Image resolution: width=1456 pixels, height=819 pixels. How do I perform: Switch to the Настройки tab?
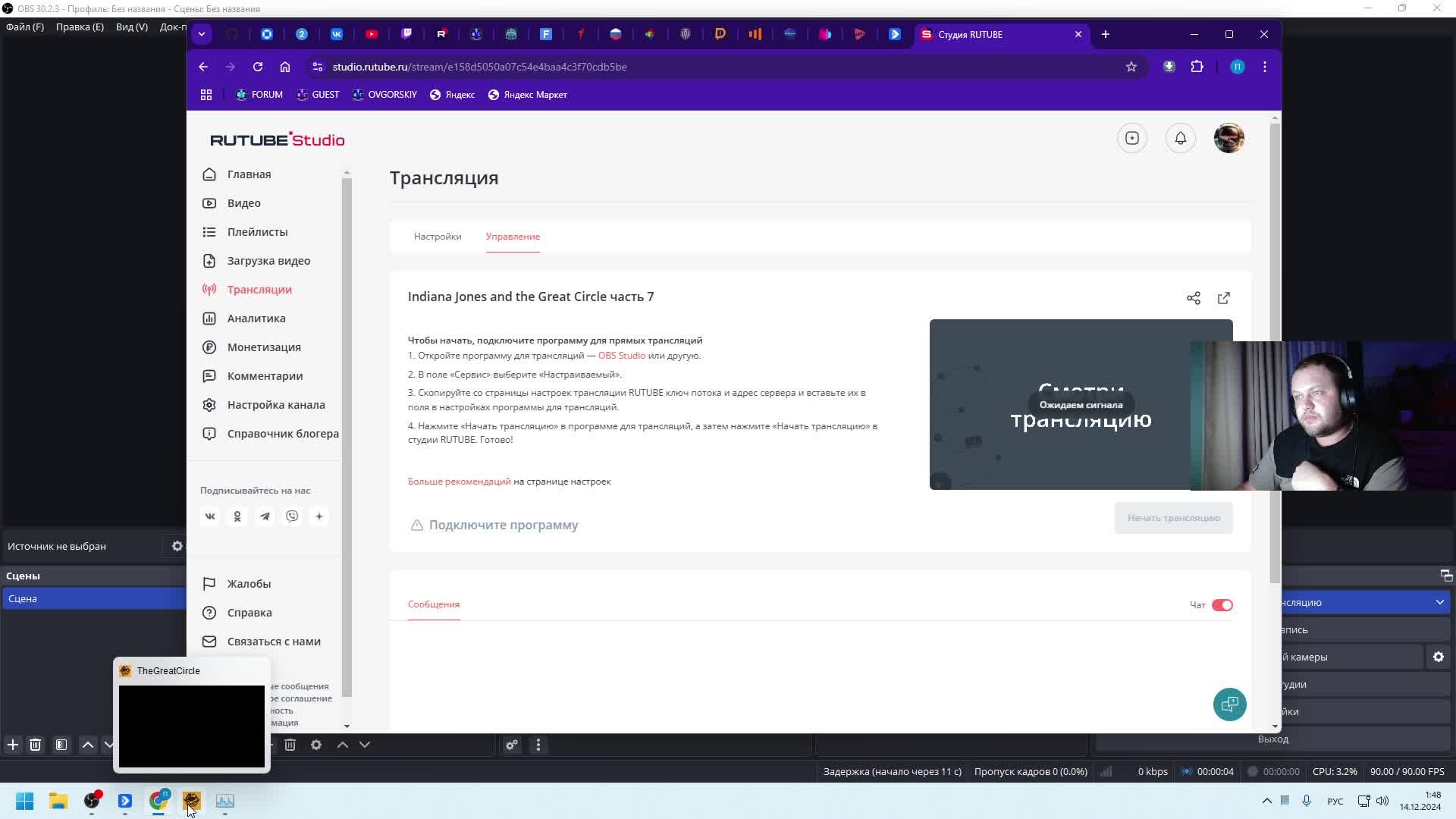pyautogui.click(x=438, y=237)
